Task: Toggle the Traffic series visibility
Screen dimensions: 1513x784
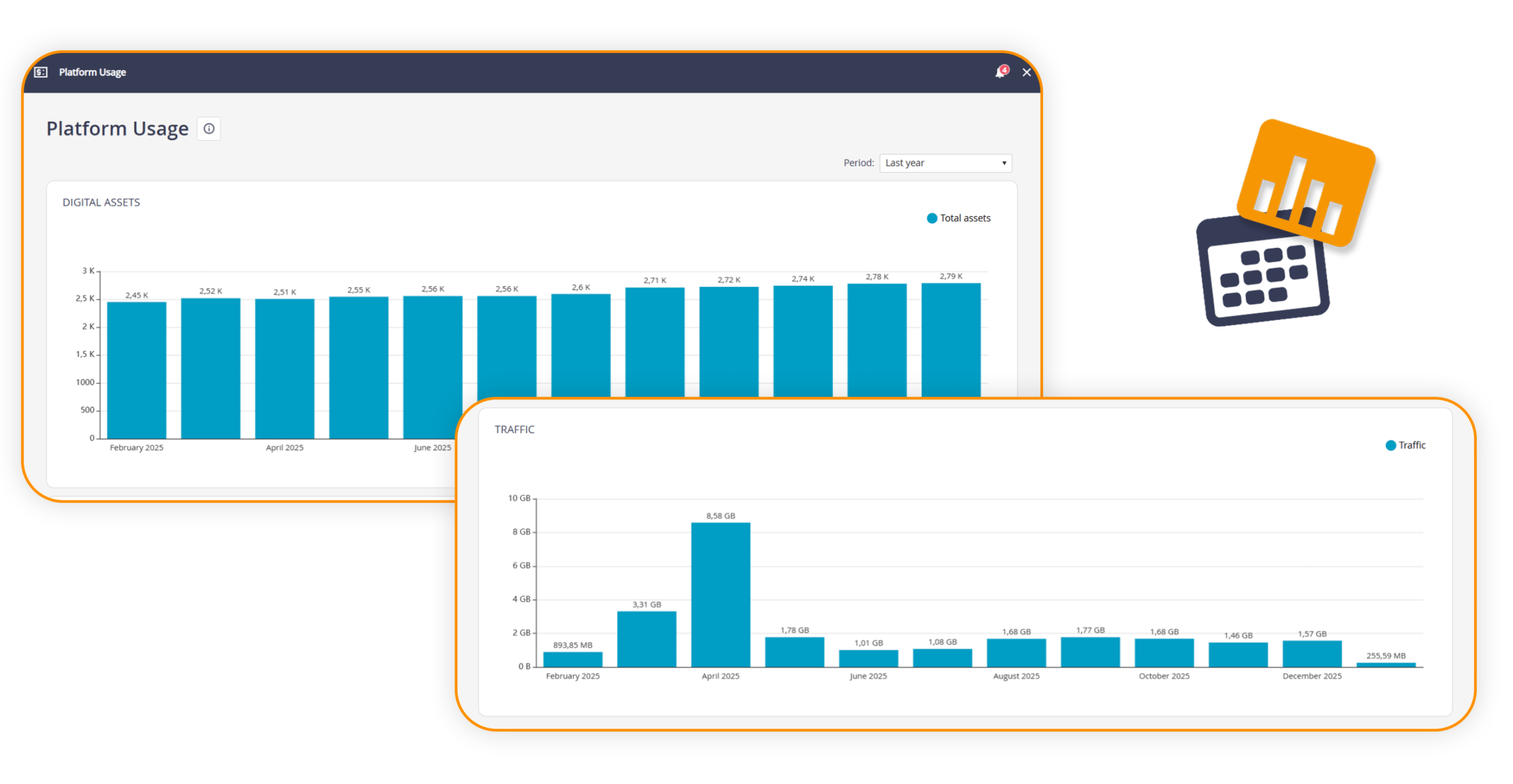Action: (x=1412, y=445)
